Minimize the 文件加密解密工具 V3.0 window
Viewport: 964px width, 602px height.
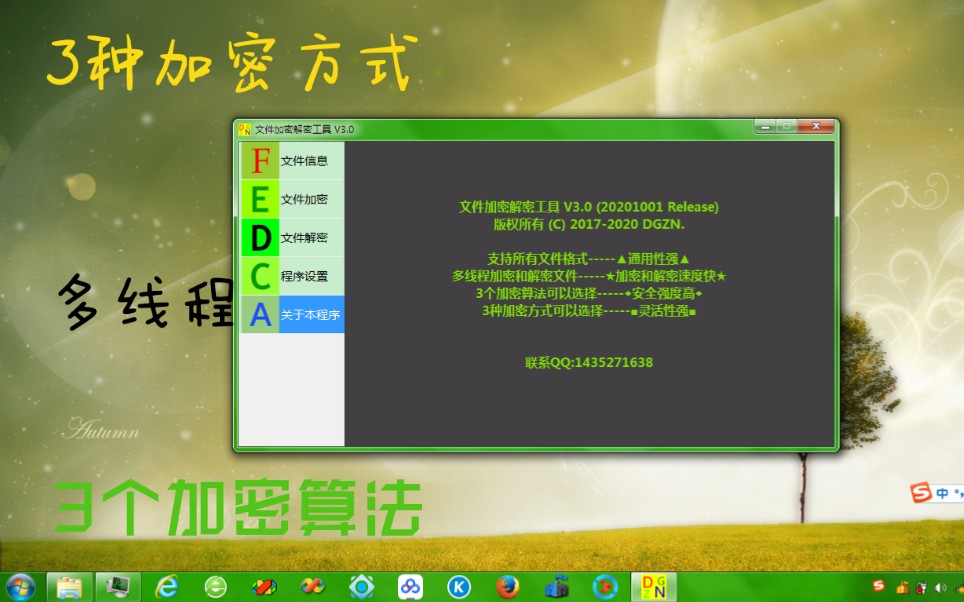coord(765,127)
